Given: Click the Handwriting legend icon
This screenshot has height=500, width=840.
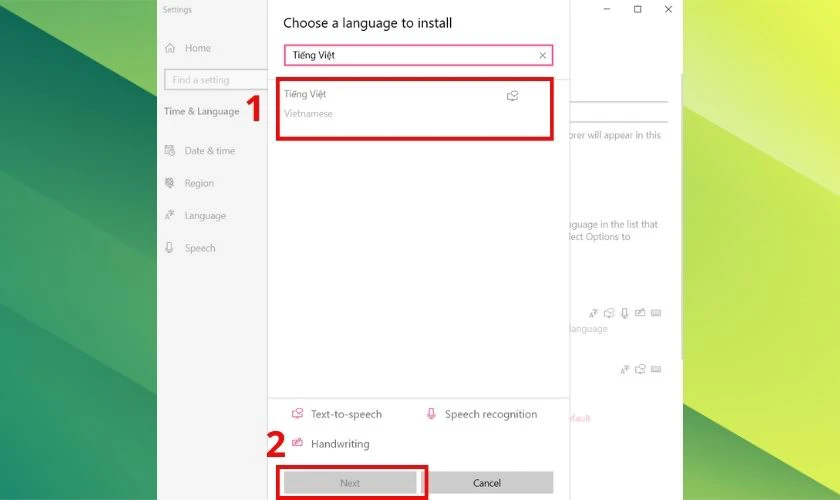Looking at the screenshot, I should click(297, 443).
